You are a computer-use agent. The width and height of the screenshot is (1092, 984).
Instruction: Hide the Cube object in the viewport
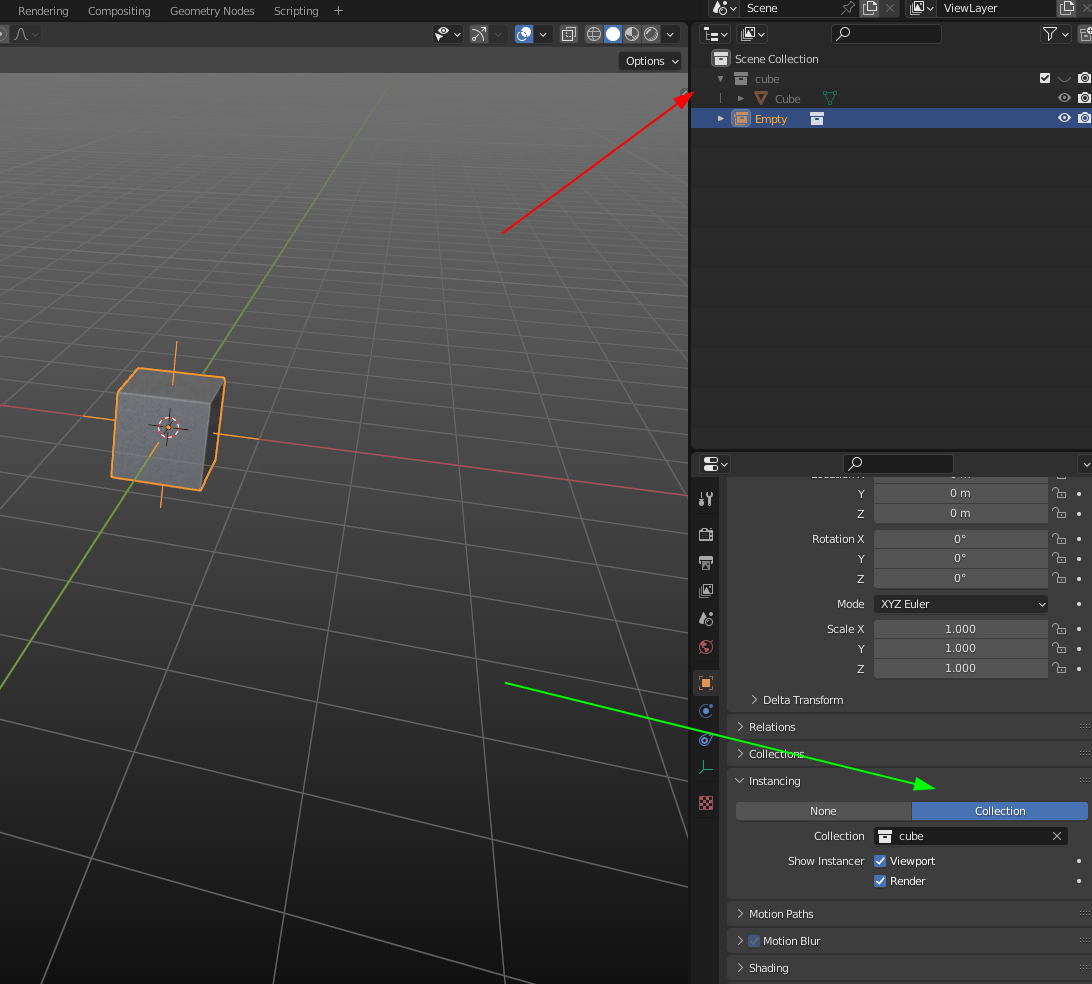[1064, 97]
